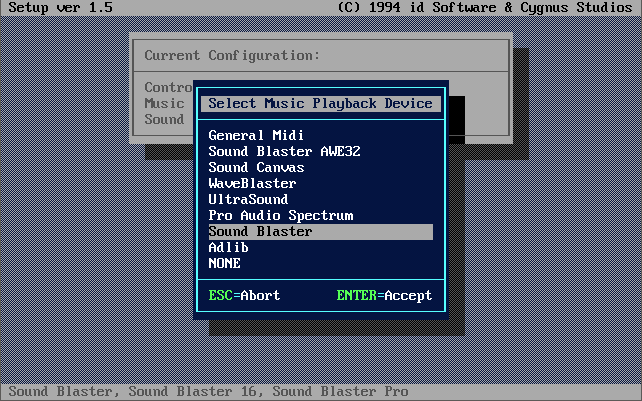Click the partially hidden Control row

point(166,87)
